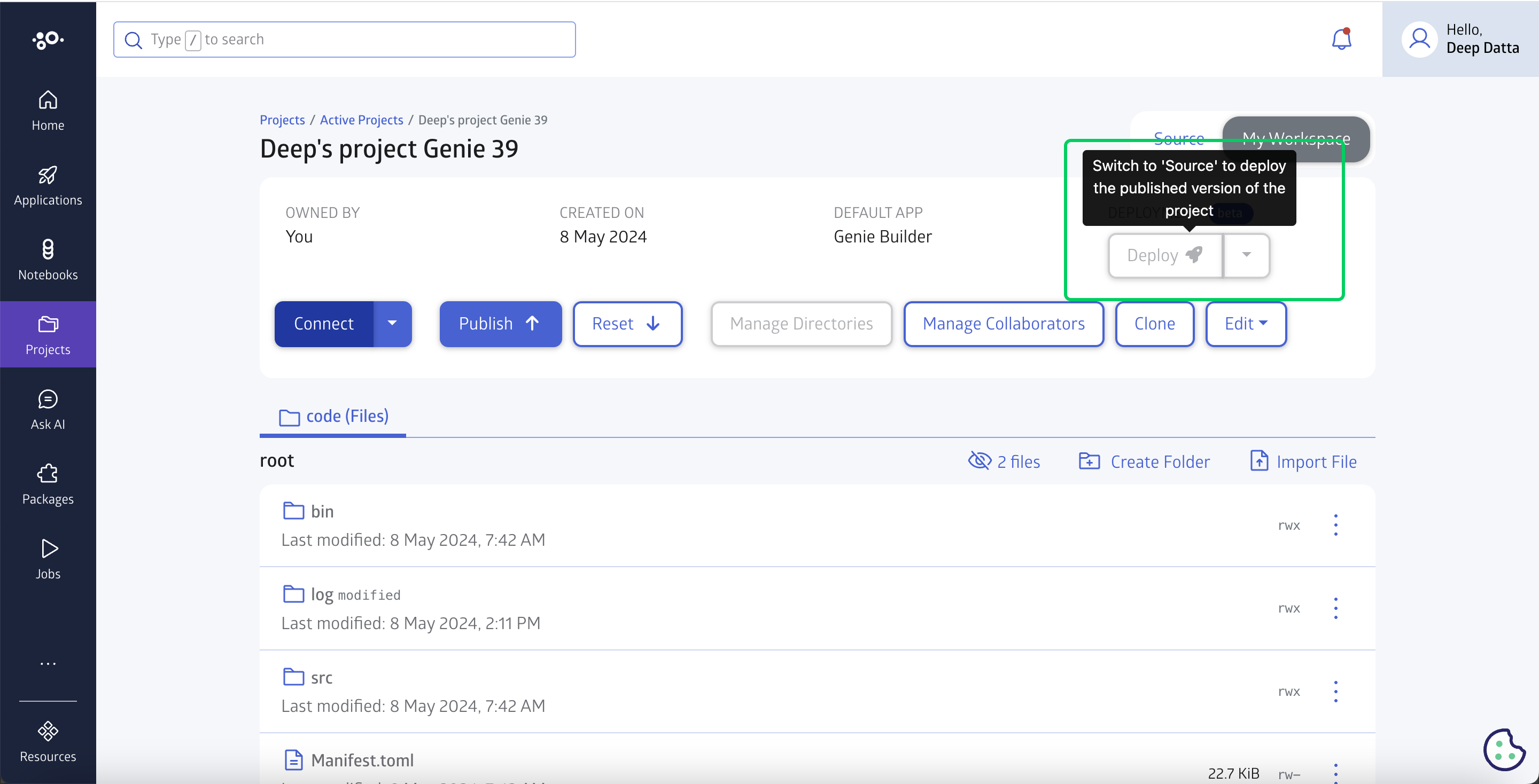Go to Notebooks in sidebar
The height and width of the screenshot is (784, 1539).
point(48,260)
